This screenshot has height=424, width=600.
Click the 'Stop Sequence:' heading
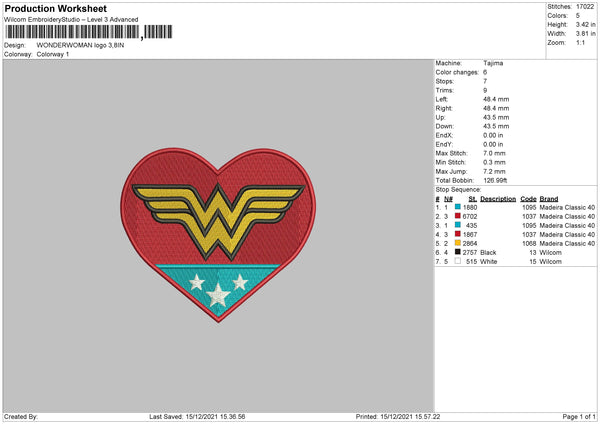tap(458, 190)
